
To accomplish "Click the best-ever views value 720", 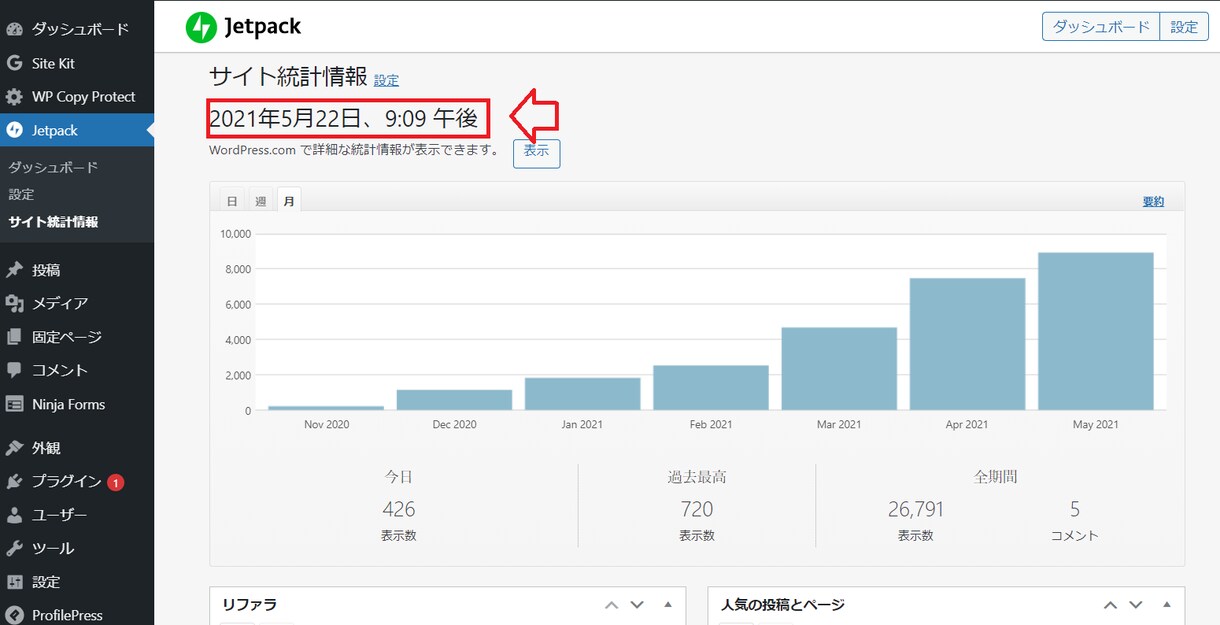I will tap(697, 509).
